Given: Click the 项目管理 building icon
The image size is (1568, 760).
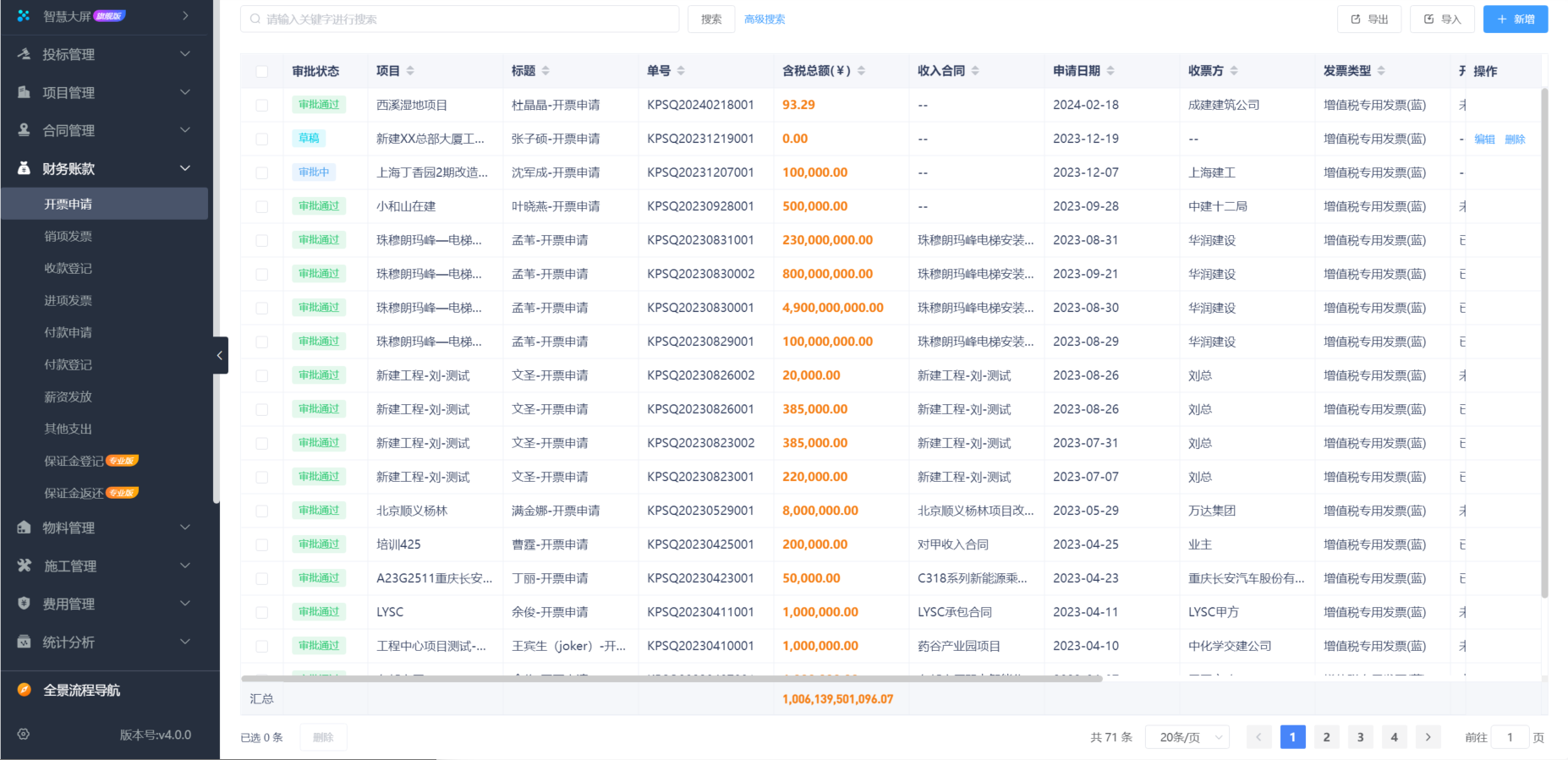Looking at the screenshot, I should click(x=24, y=92).
